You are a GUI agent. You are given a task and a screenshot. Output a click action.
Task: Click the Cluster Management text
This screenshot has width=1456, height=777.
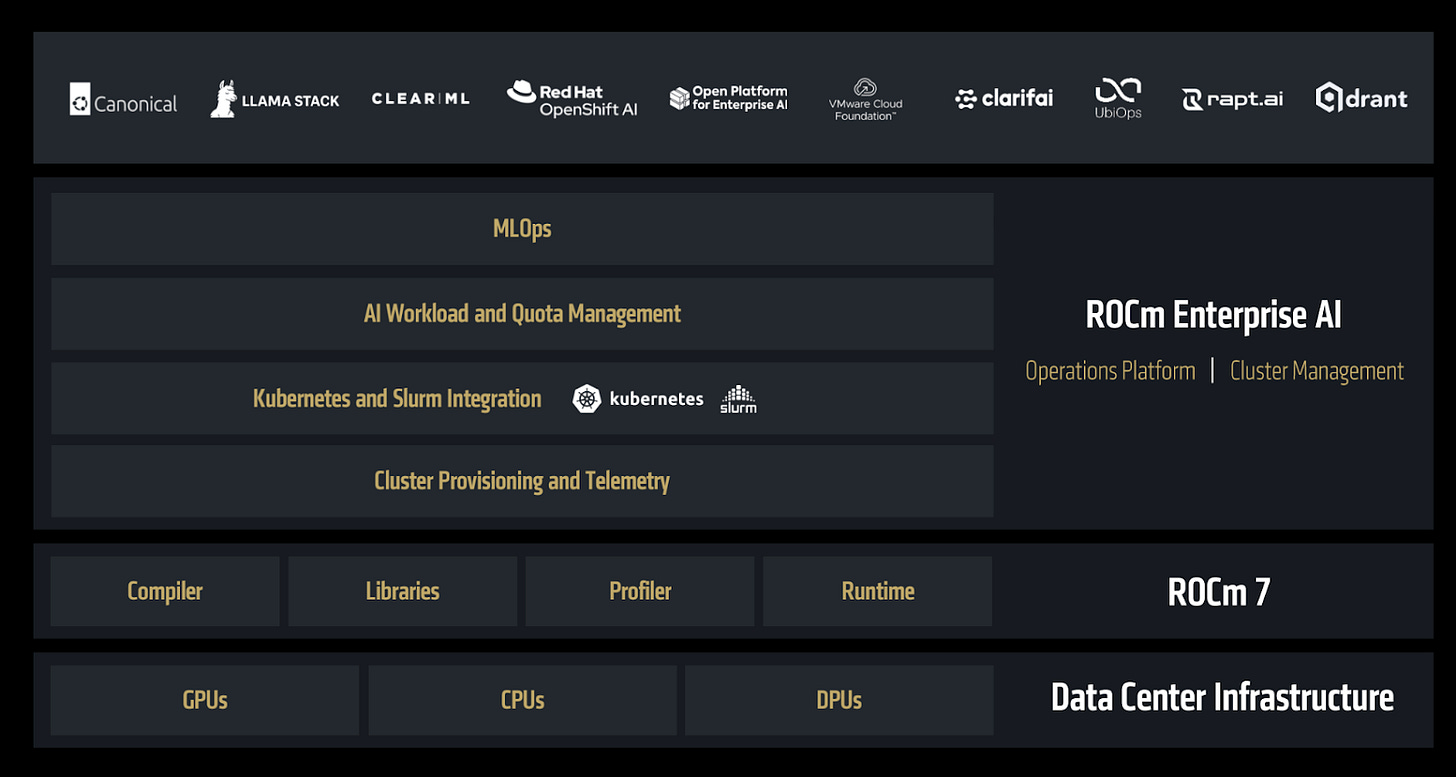1317,371
